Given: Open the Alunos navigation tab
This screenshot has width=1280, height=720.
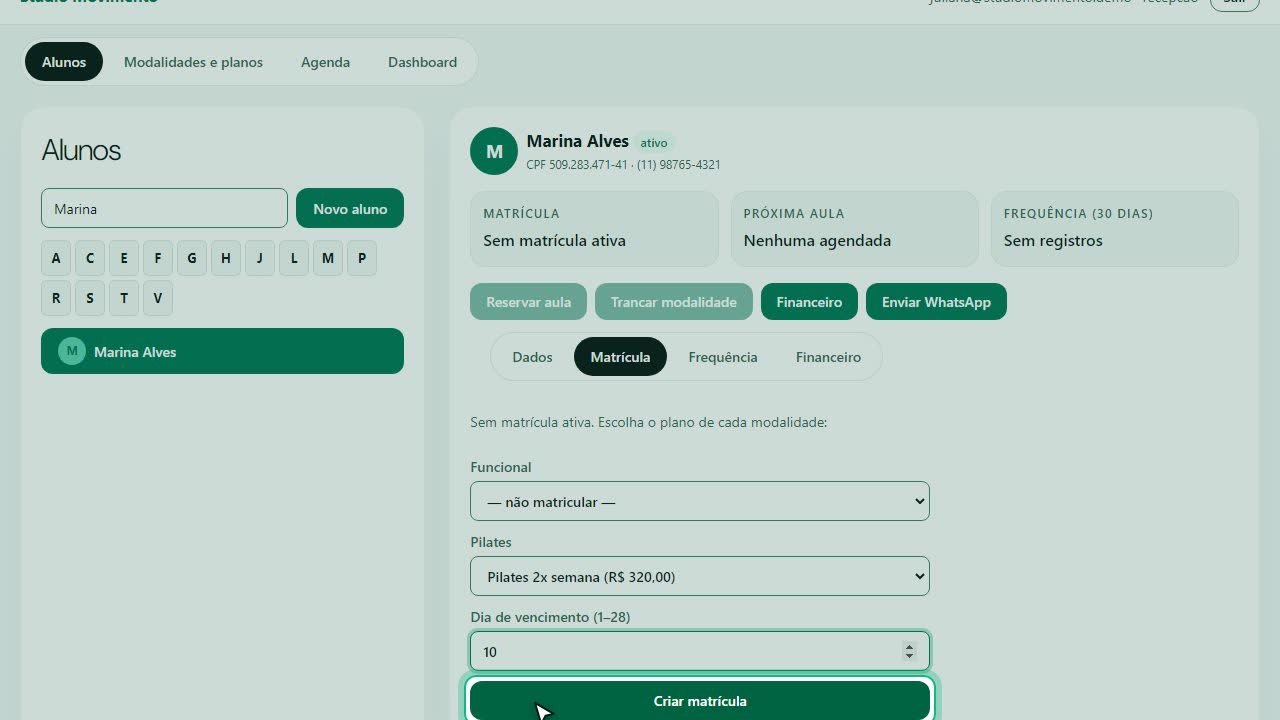Looking at the screenshot, I should click(64, 62).
